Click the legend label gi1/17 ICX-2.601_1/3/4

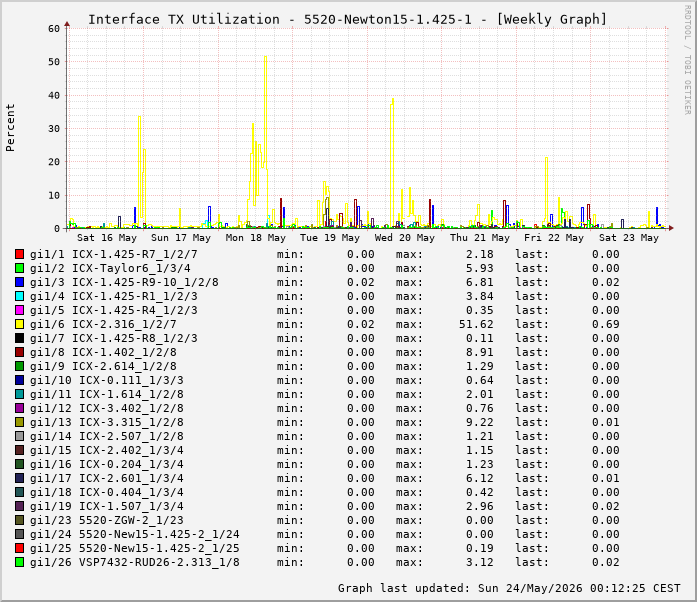tap(107, 478)
